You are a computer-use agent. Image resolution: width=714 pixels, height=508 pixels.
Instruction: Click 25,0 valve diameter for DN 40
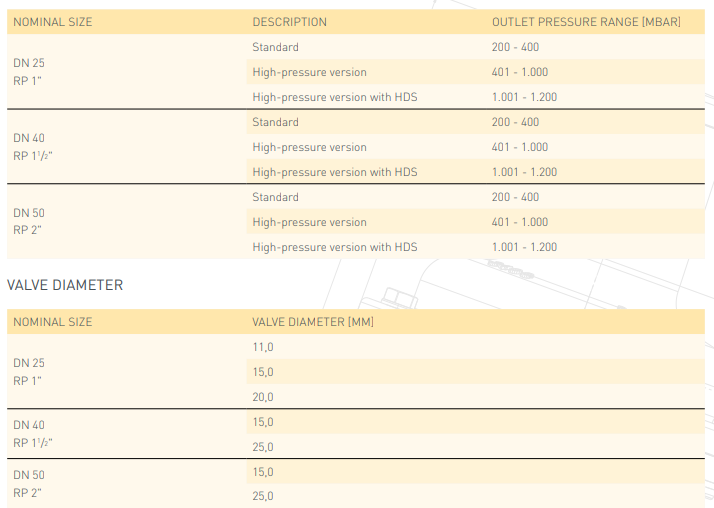click(263, 447)
